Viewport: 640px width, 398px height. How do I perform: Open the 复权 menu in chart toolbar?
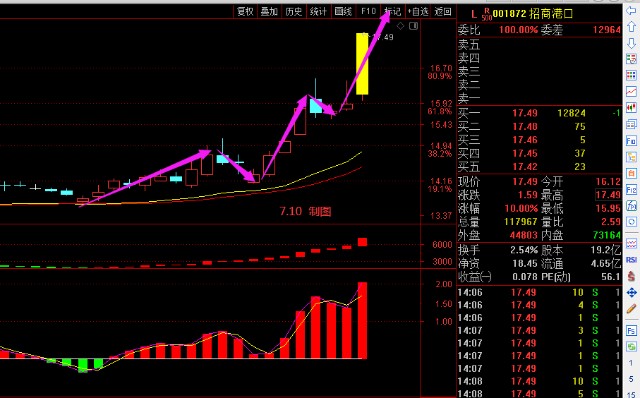click(245, 11)
